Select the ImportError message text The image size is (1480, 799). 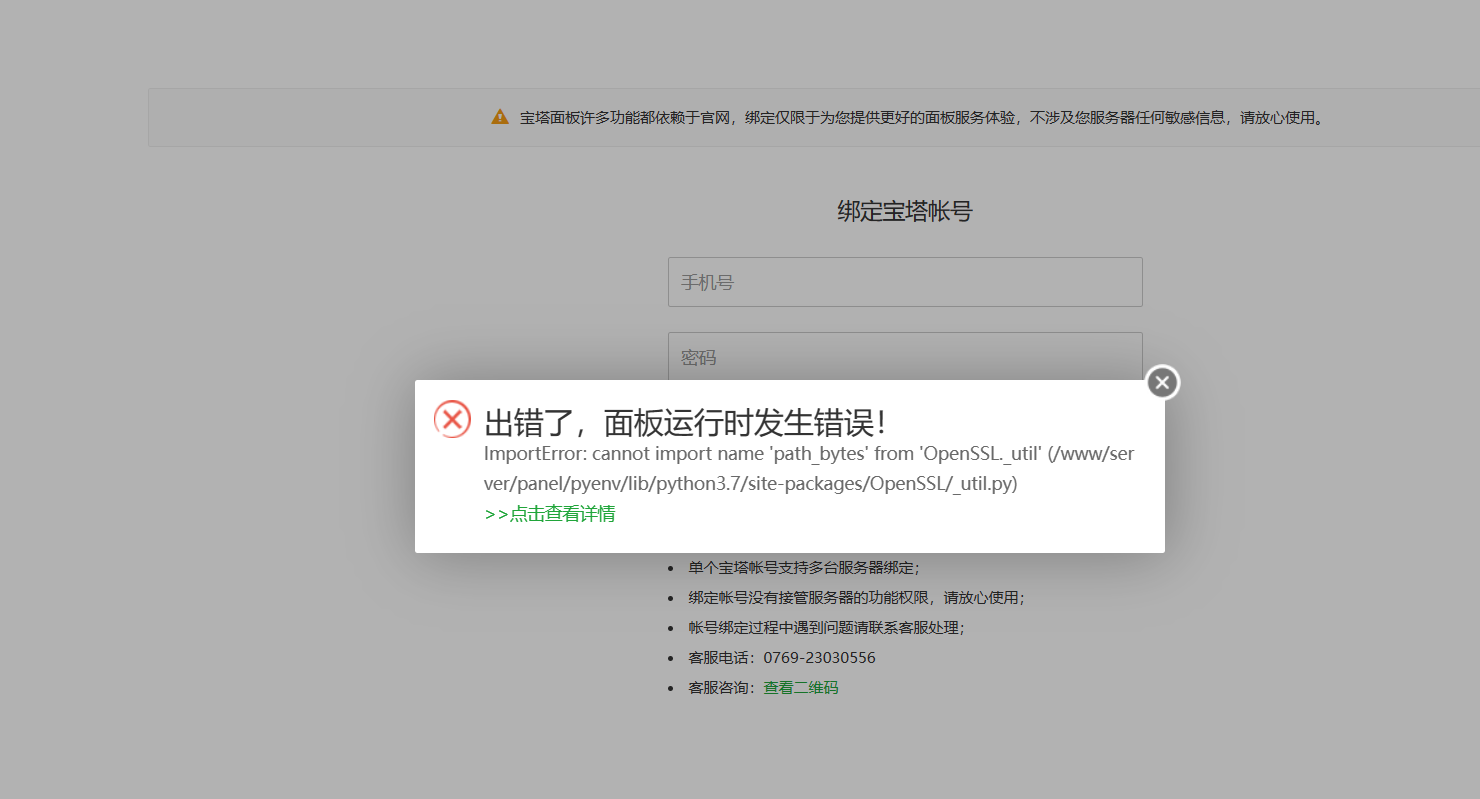pos(809,468)
